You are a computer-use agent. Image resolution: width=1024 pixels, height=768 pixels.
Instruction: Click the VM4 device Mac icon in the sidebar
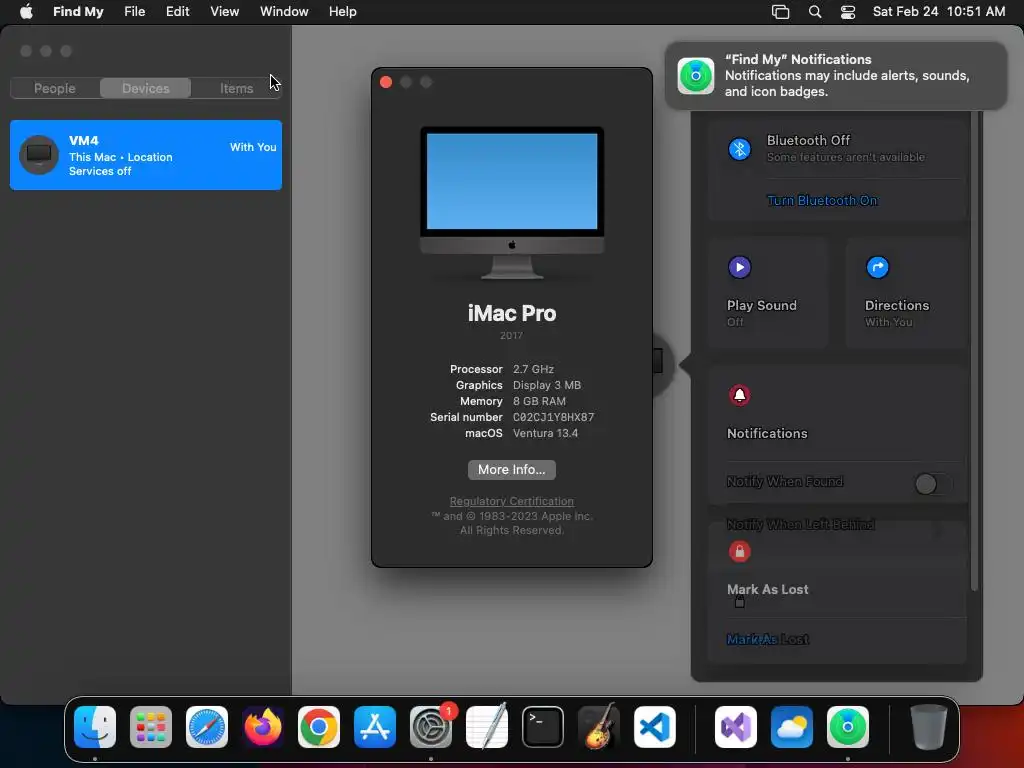point(39,155)
